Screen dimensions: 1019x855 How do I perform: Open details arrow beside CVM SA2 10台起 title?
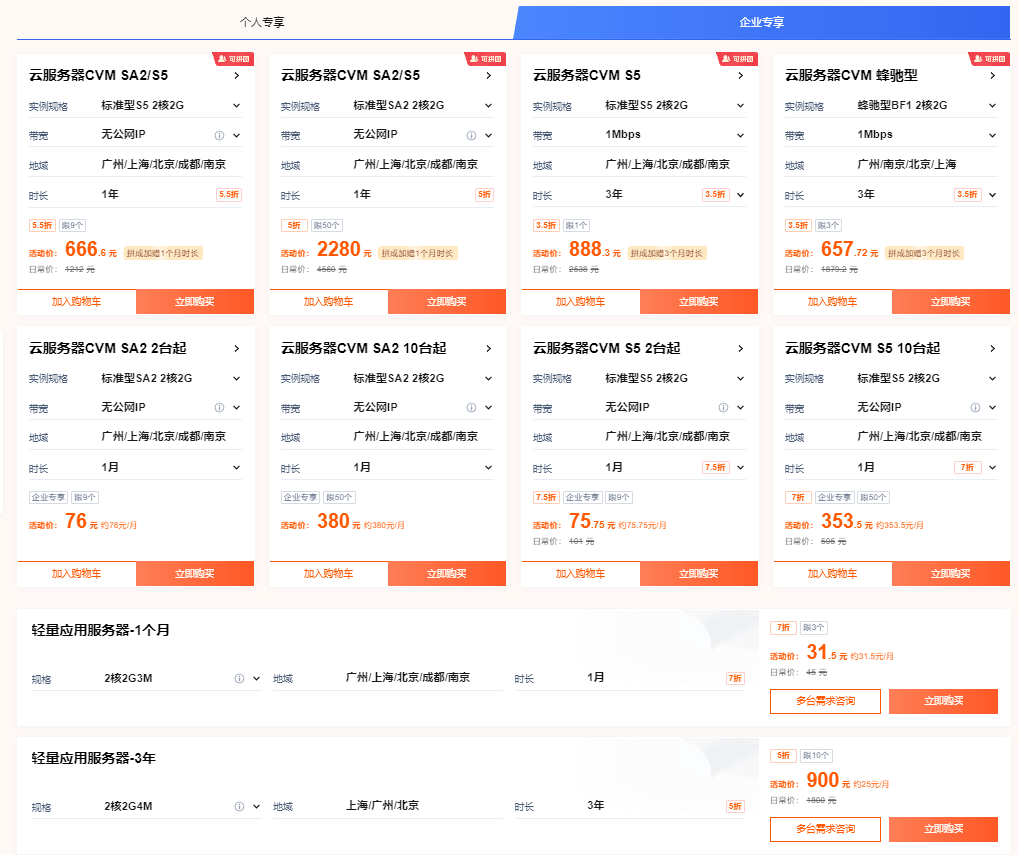(x=489, y=348)
